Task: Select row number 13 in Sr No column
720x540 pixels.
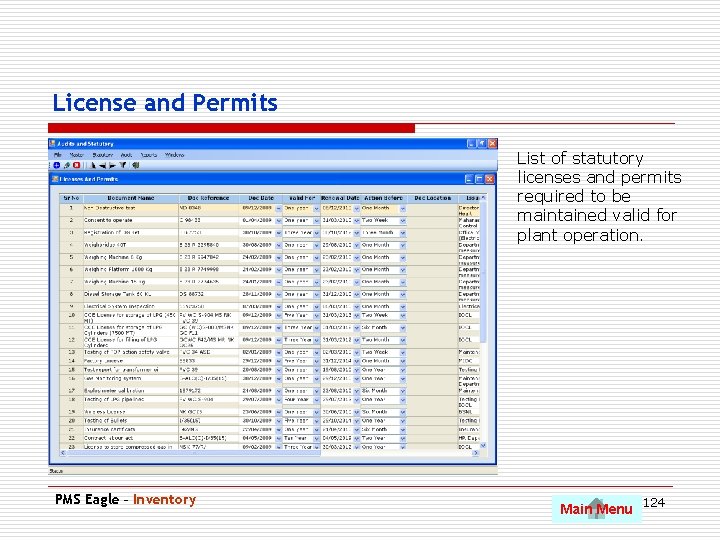Action: click(x=71, y=353)
